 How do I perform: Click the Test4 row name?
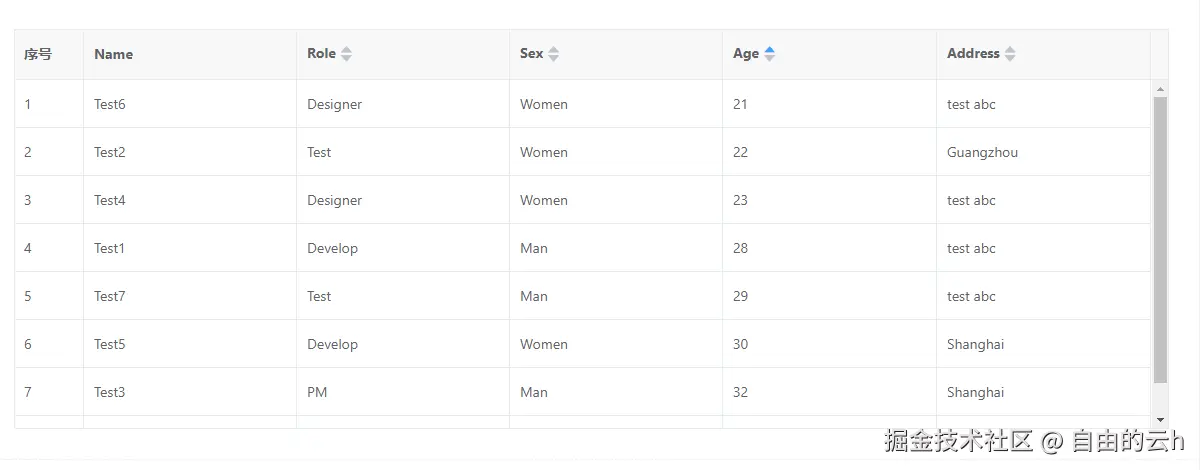click(110, 200)
